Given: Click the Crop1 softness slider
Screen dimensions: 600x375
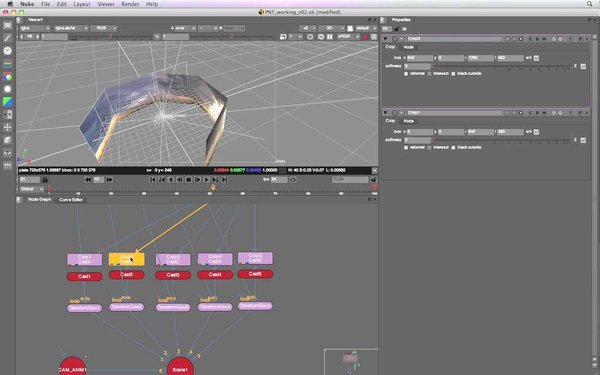Looking at the screenshot, I should 502,140.
